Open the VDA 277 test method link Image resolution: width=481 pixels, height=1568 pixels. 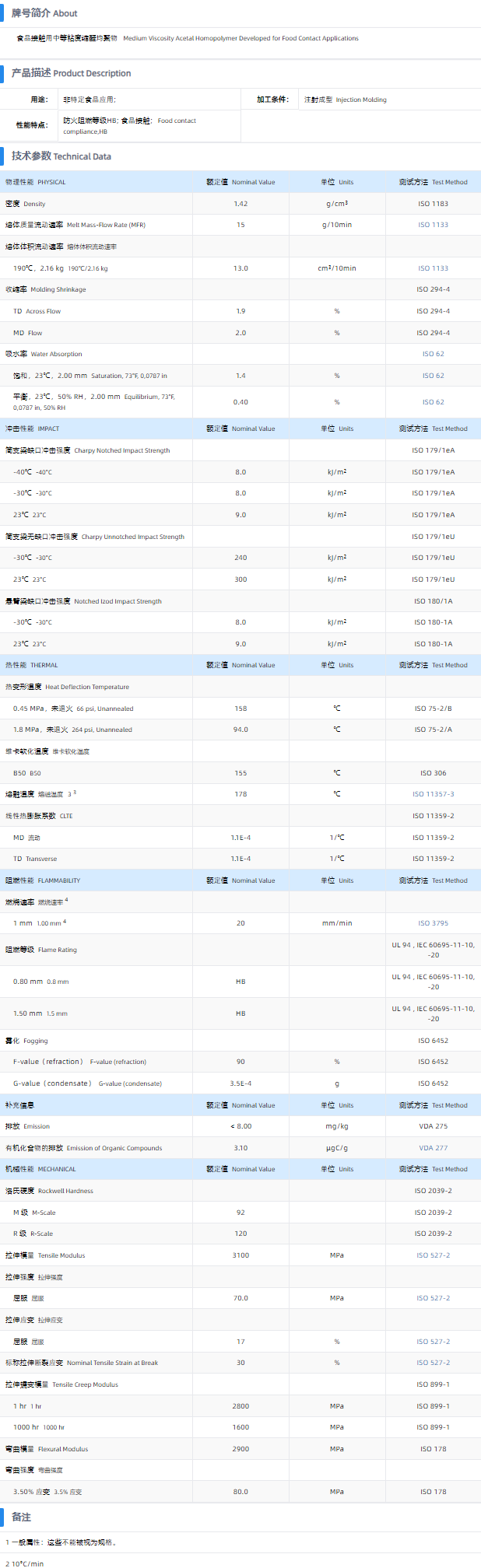pos(433,1148)
